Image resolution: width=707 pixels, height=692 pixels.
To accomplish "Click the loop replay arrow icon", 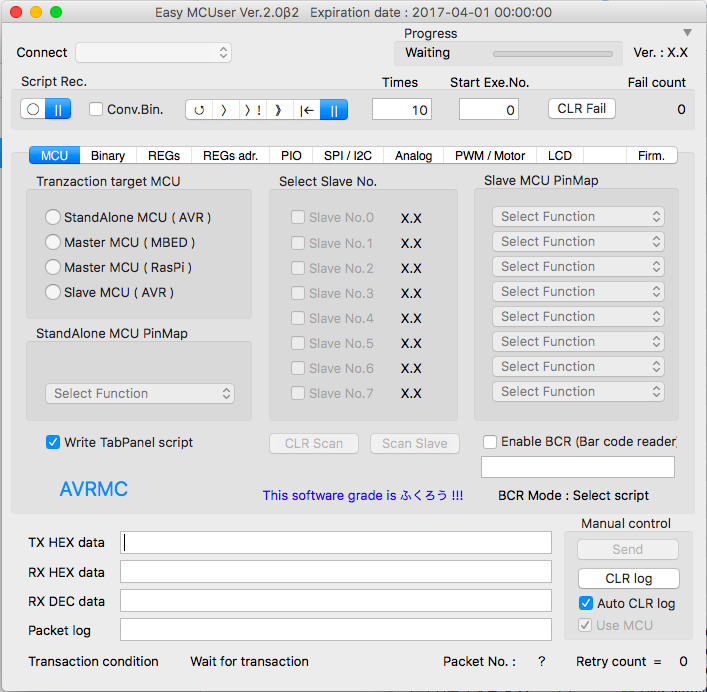I will pos(199,110).
